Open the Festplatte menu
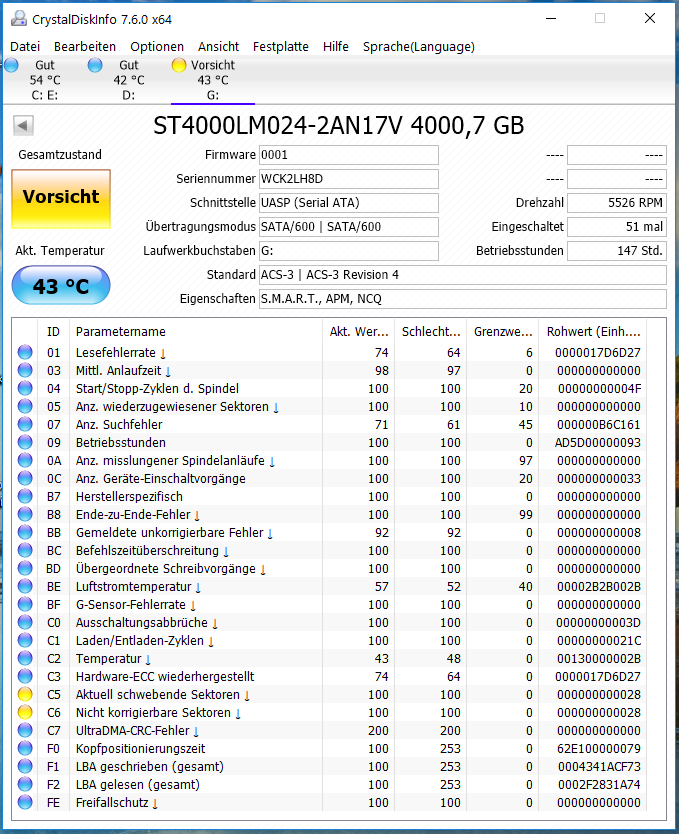Image resolution: width=679 pixels, height=834 pixels. pyautogui.click(x=281, y=47)
